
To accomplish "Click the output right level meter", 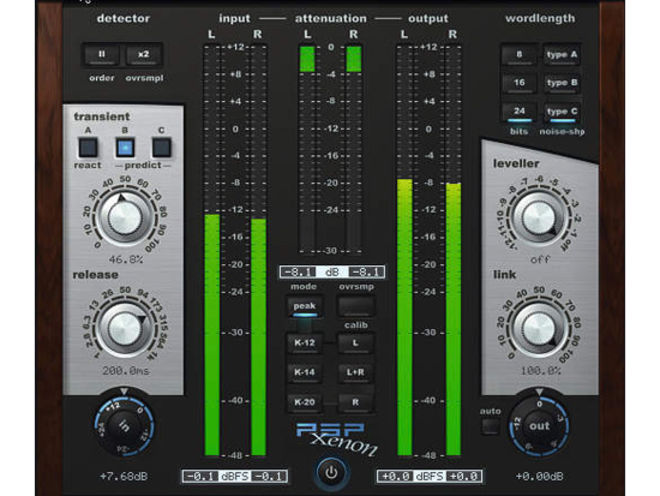I will [453, 251].
